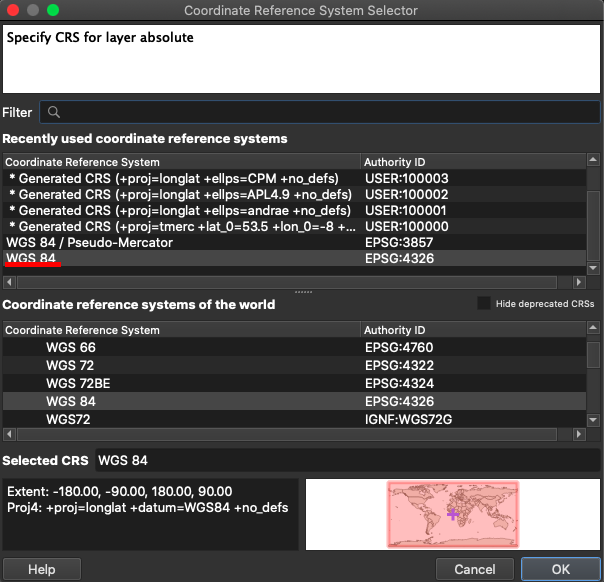Image resolution: width=604 pixels, height=582 pixels.
Task: Click the world map extent preview
Action: click(x=452, y=514)
